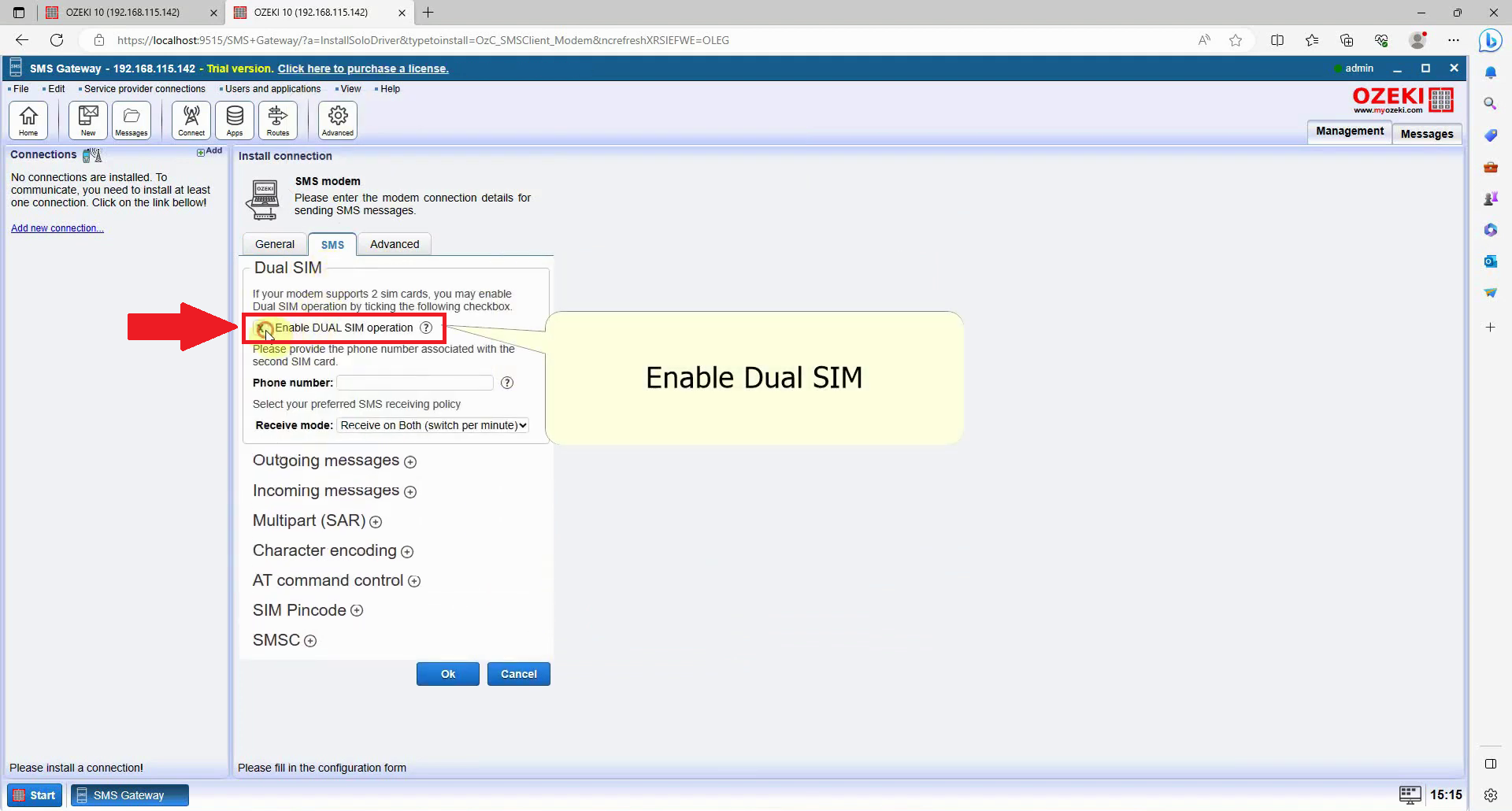Switch to the Messages view tab
Image resolution: width=1512 pixels, height=811 pixels.
(1427, 134)
